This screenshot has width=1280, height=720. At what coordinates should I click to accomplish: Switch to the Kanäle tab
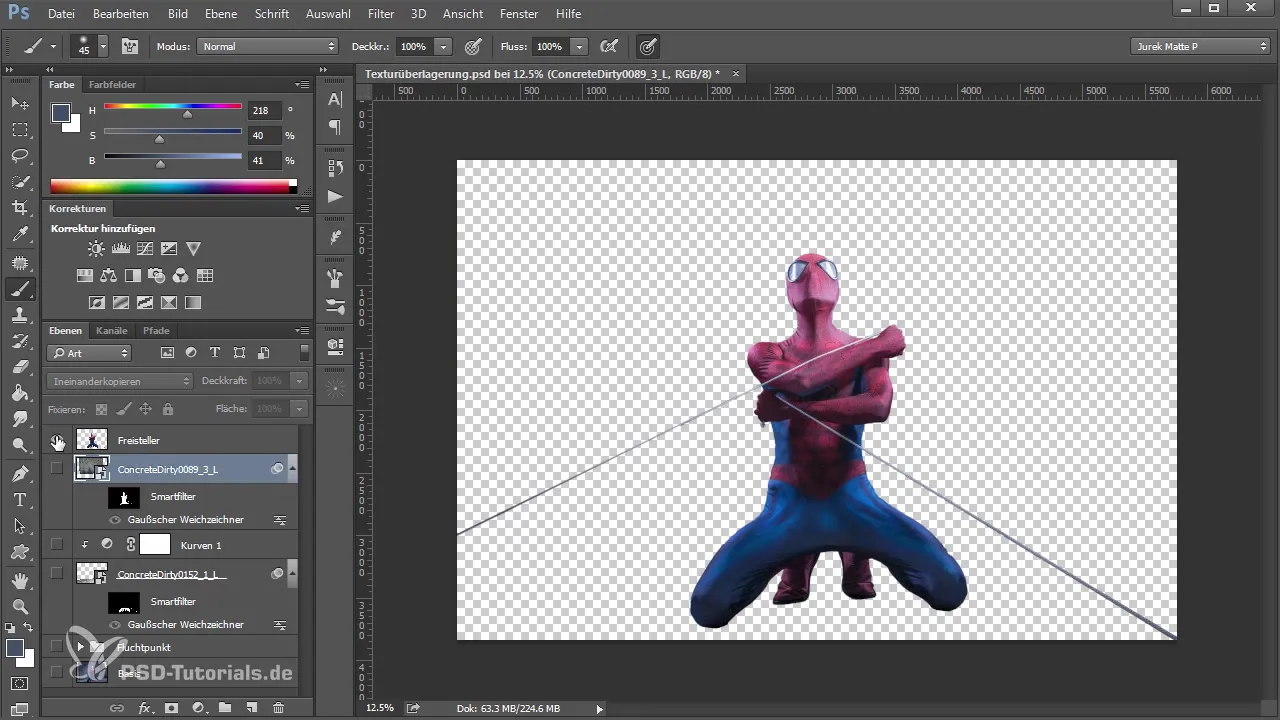[112, 330]
